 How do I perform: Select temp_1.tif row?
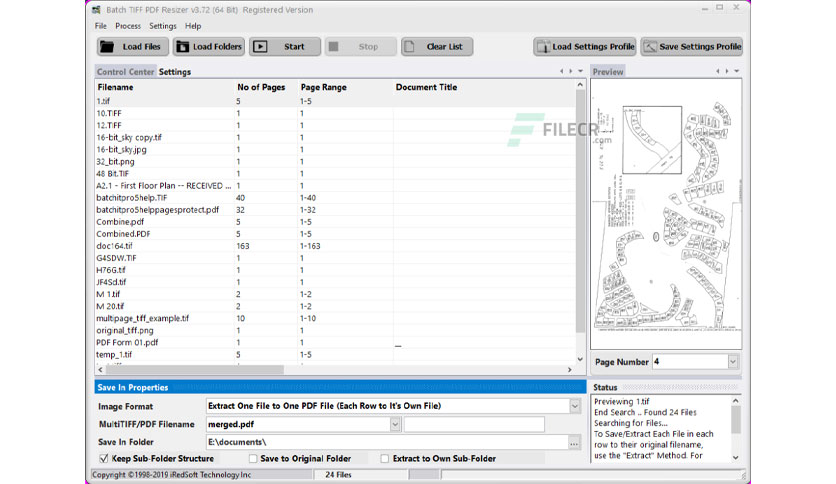coord(335,354)
